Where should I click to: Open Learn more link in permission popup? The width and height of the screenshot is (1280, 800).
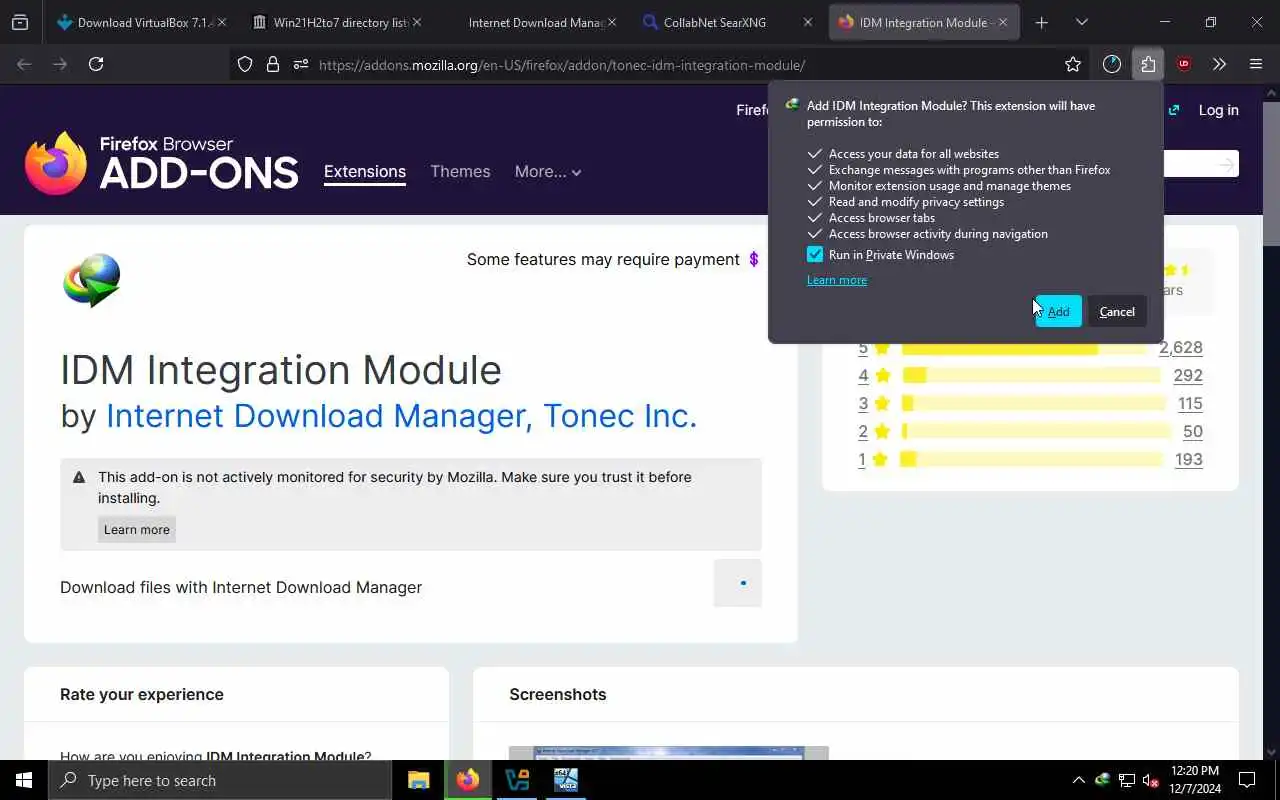pos(837,280)
